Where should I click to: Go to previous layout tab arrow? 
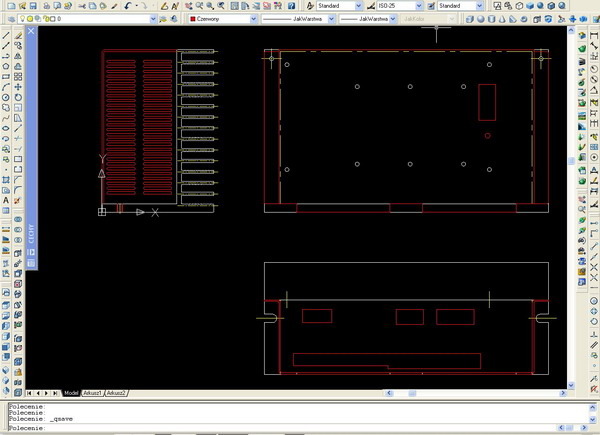coord(38,393)
